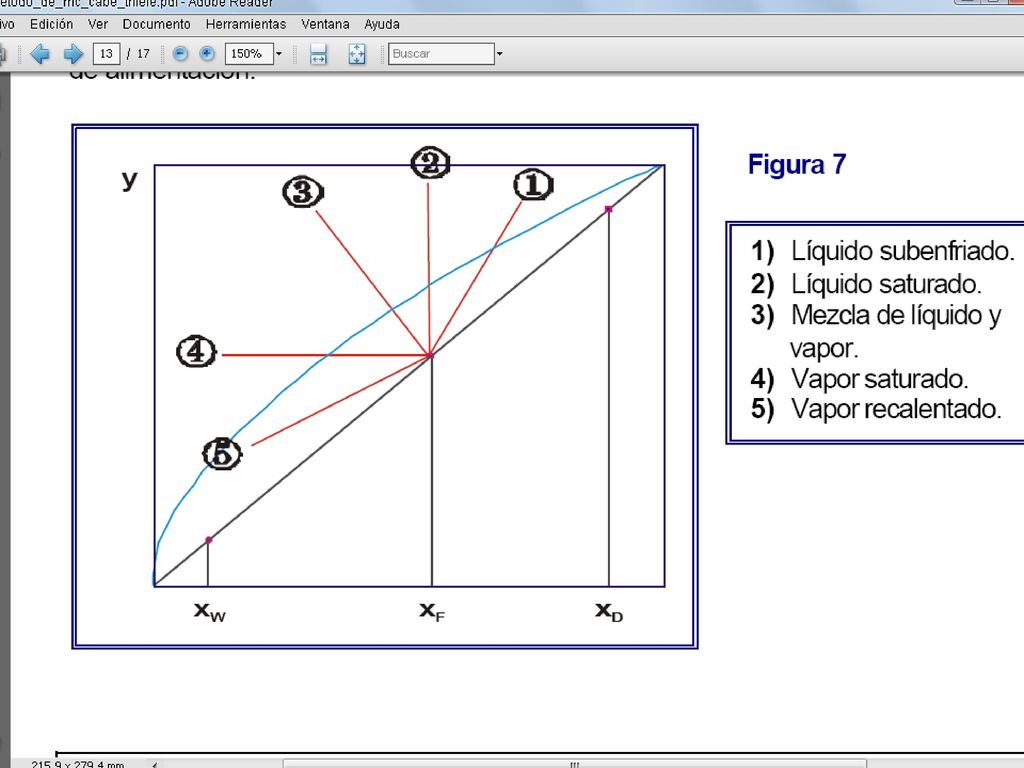Click the zoom in plus button

point(207,54)
